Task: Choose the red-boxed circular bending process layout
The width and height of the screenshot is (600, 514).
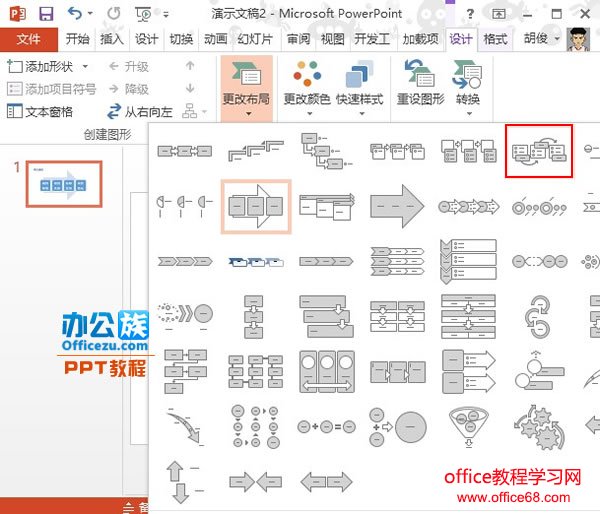Action: (x=539, y=151)
